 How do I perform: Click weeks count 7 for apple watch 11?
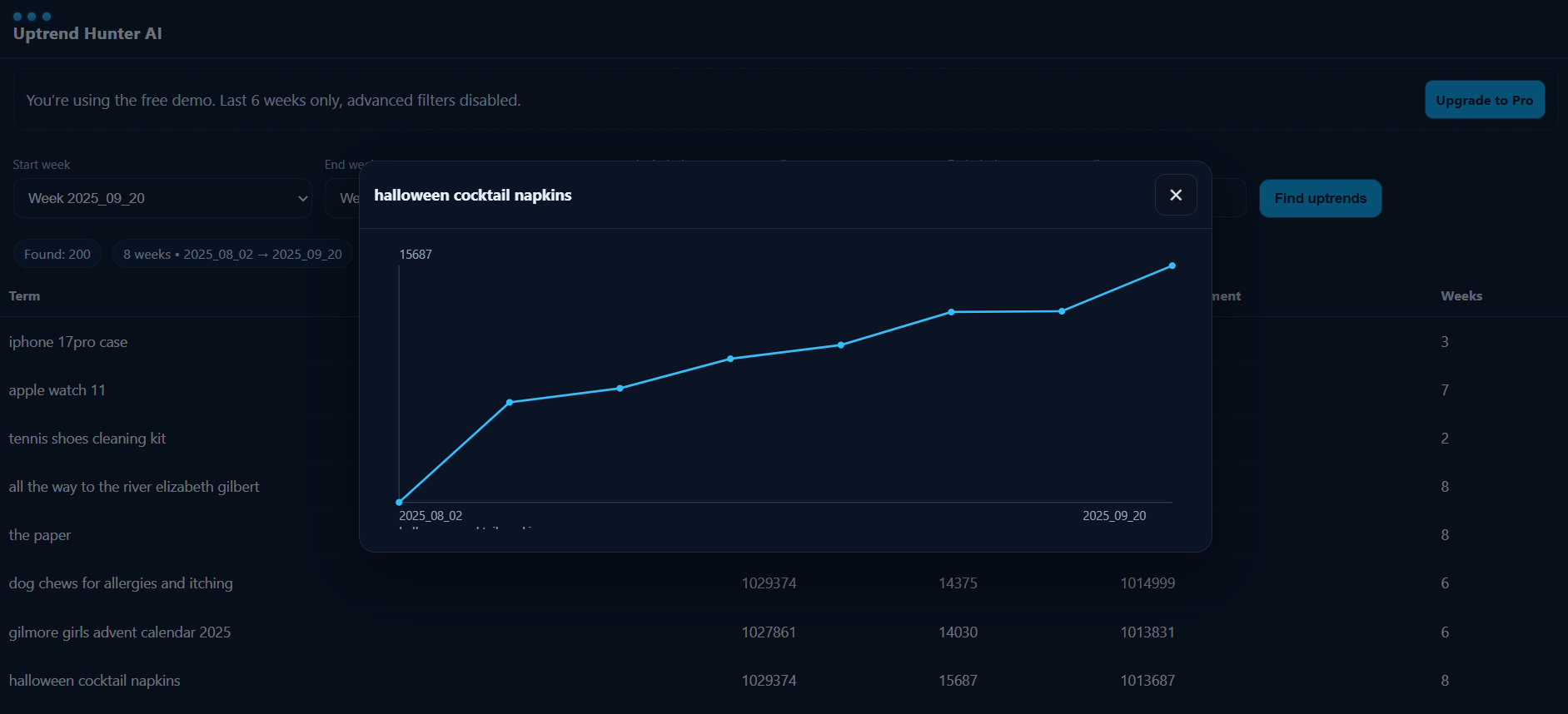[x=1445, y=390]
